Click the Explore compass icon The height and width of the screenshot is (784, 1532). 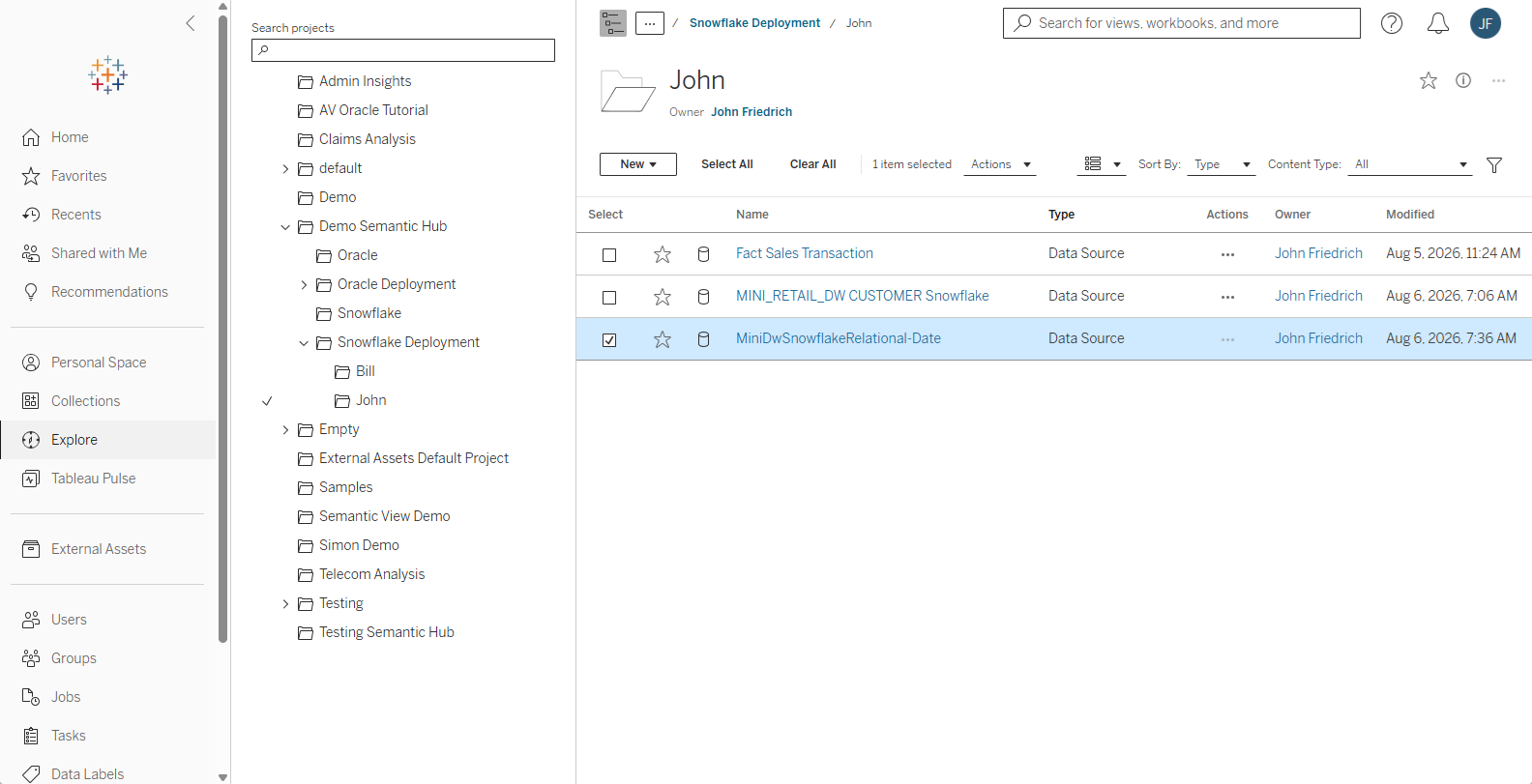(x=31, y=440)
